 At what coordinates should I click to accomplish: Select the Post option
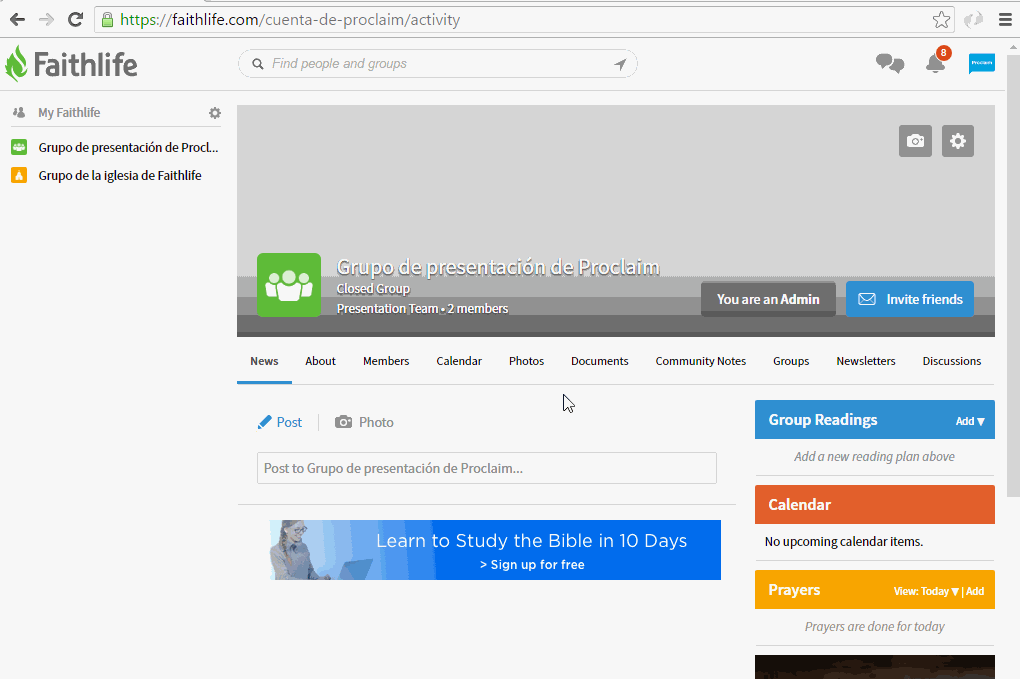(280, 422)
